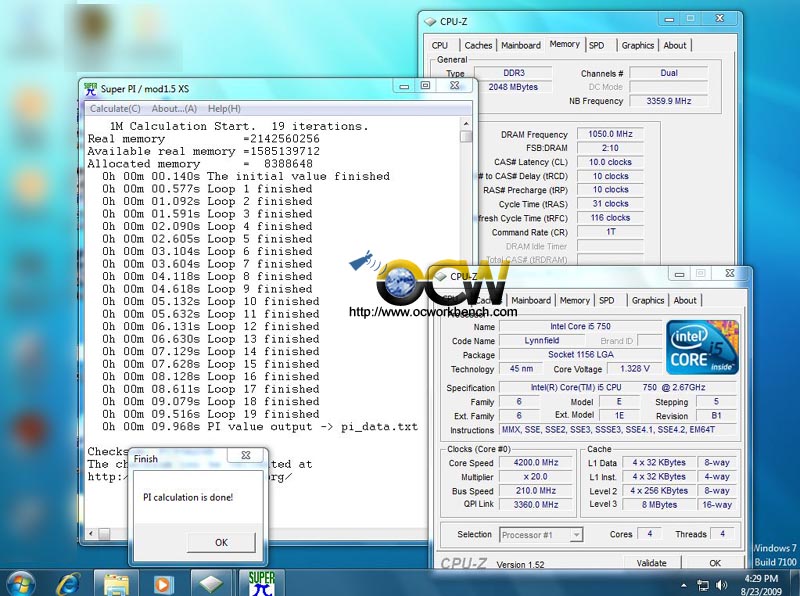The image size is (800, 596).
Task: Switch to Super PI taskbar button
Action: 261,583
